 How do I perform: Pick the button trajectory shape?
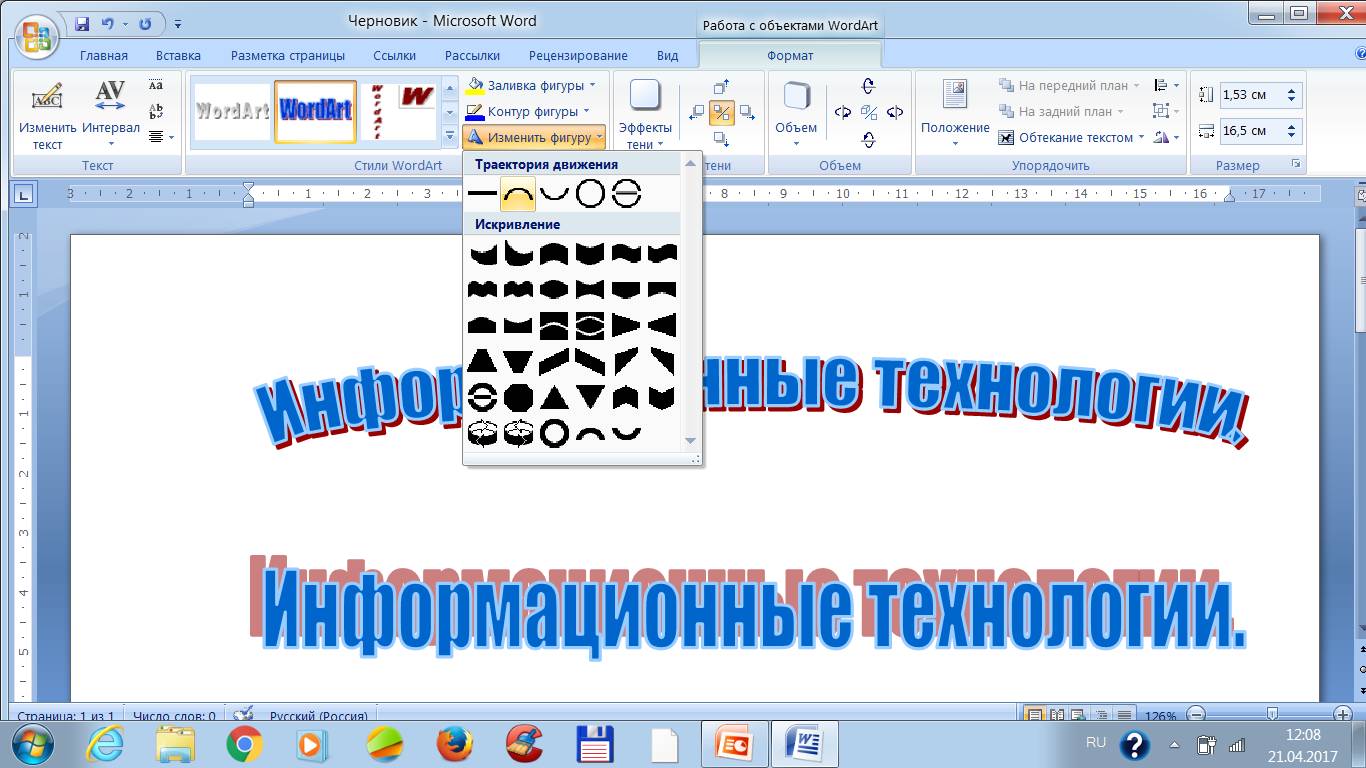pyautogui.click(x=626, y=194)
